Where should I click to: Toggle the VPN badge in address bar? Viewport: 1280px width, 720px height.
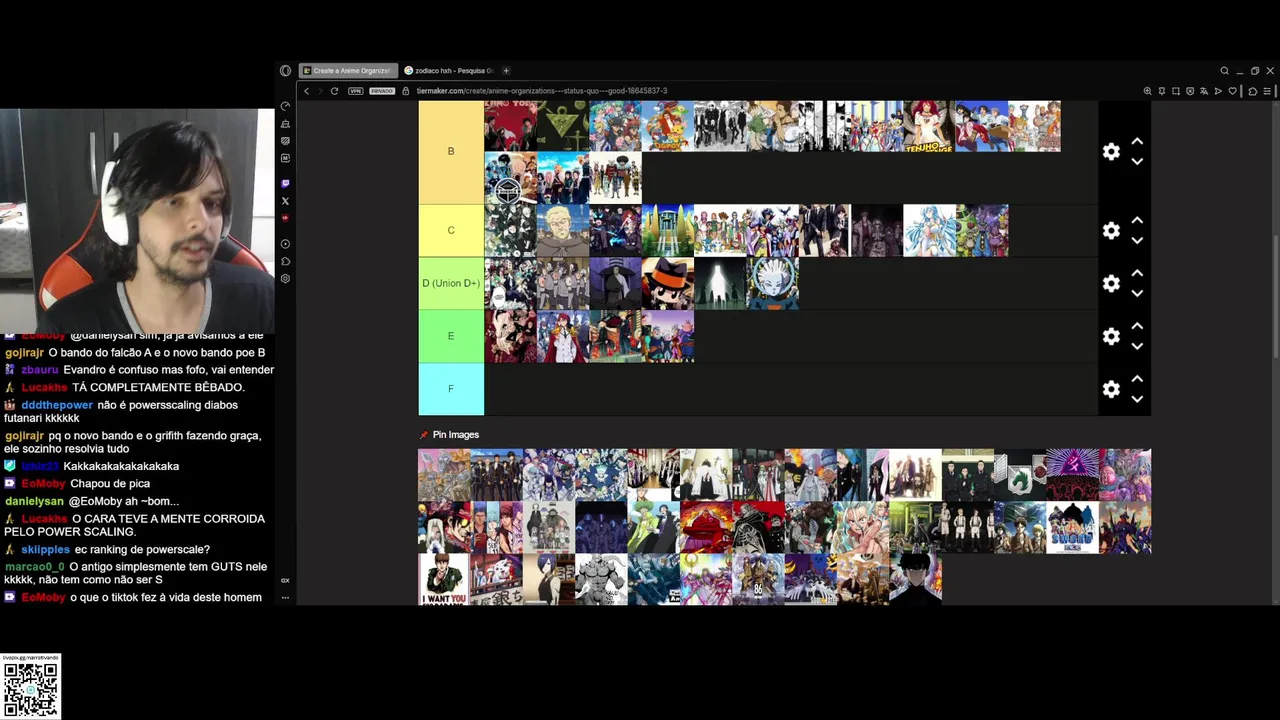[x=356, y=91]
